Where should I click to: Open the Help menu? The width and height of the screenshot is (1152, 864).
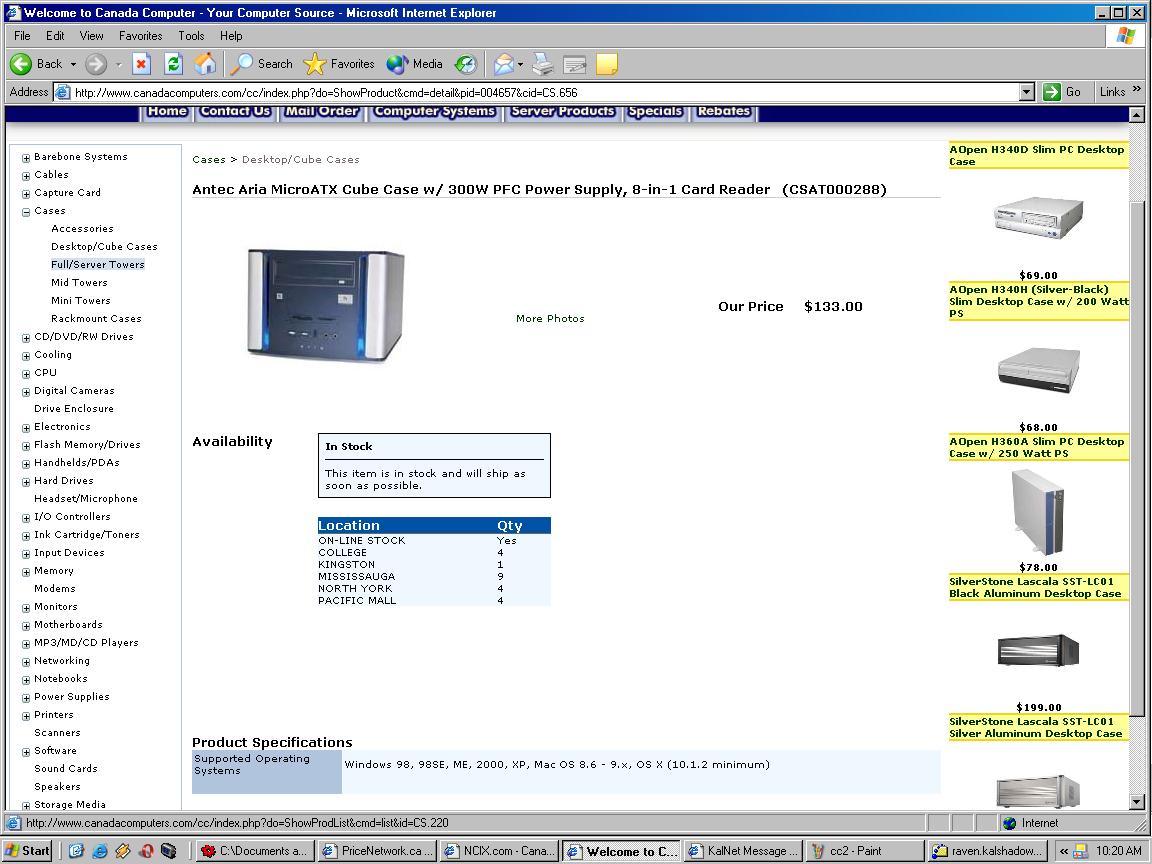(x=231, y=35)
